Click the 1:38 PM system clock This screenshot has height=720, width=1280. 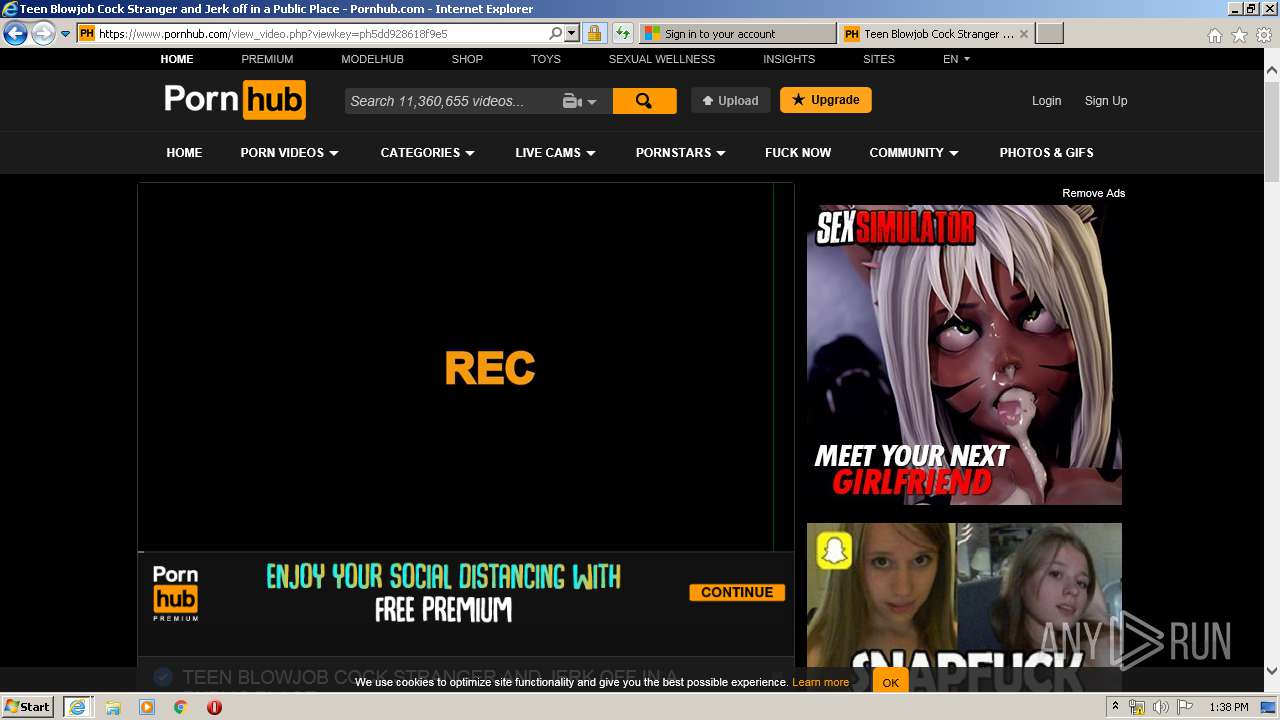pos(1229,707)
